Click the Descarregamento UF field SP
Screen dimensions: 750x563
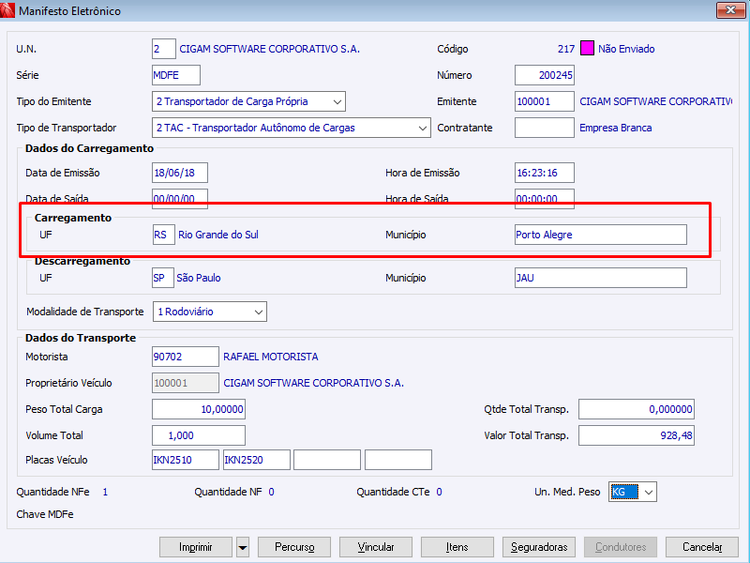click(x=163, y=278)
